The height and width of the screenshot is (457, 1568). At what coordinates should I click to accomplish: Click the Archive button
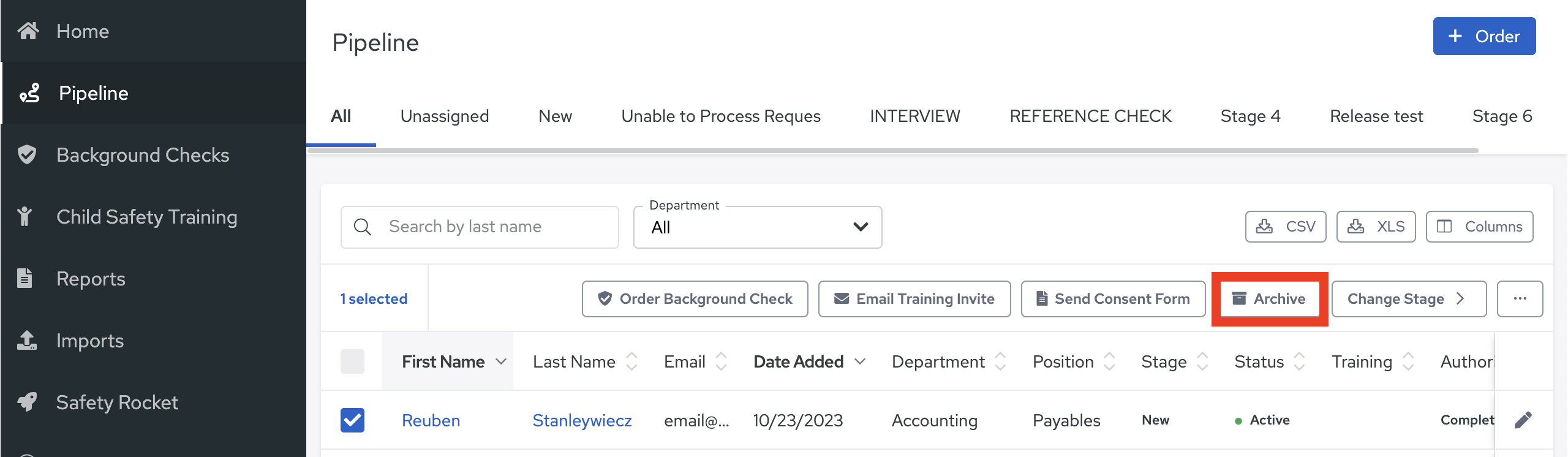point(1269,298)
